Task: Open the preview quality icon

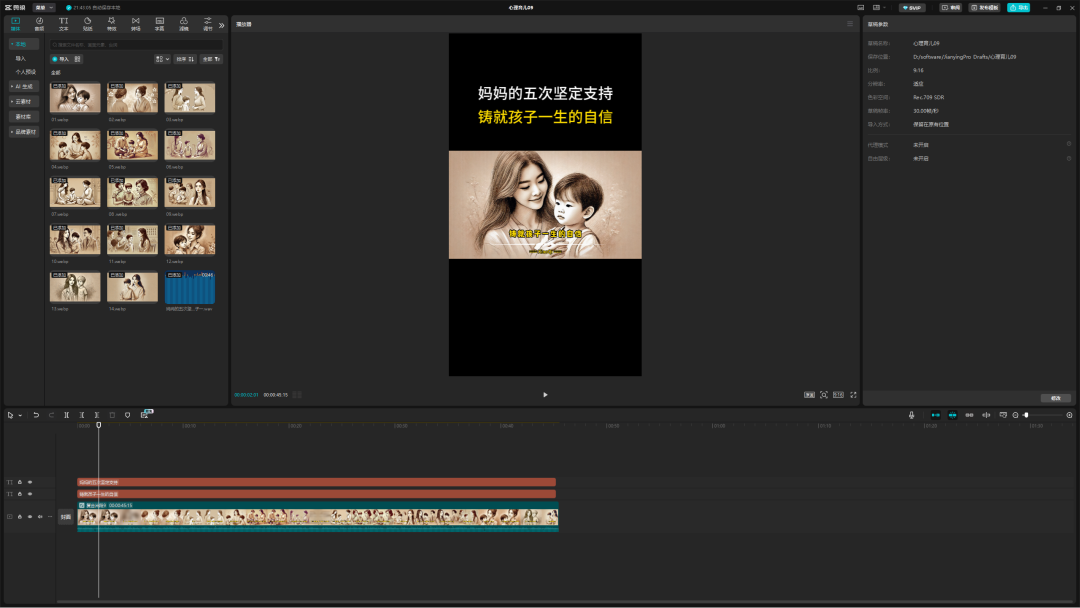Action: (x=809, y=395)
